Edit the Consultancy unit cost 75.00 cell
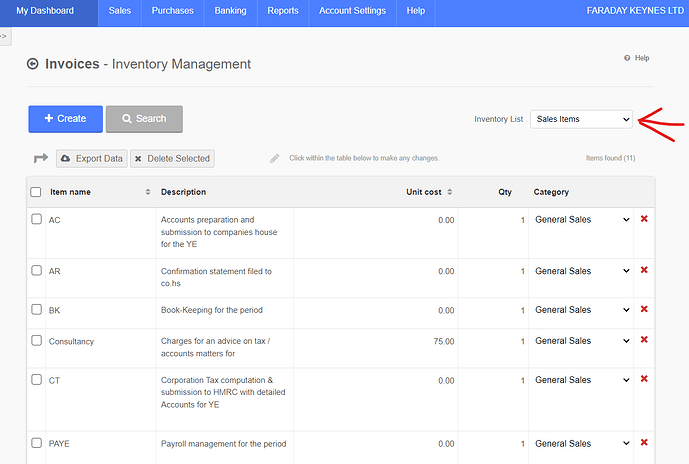The height and width of the screenshot is (464, 689). click(x=376, y=348)
